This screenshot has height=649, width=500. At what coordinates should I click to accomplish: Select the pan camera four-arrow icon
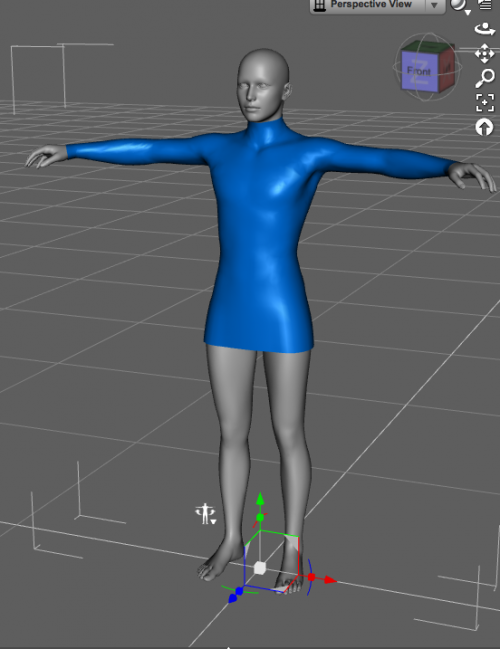[485, 53]
